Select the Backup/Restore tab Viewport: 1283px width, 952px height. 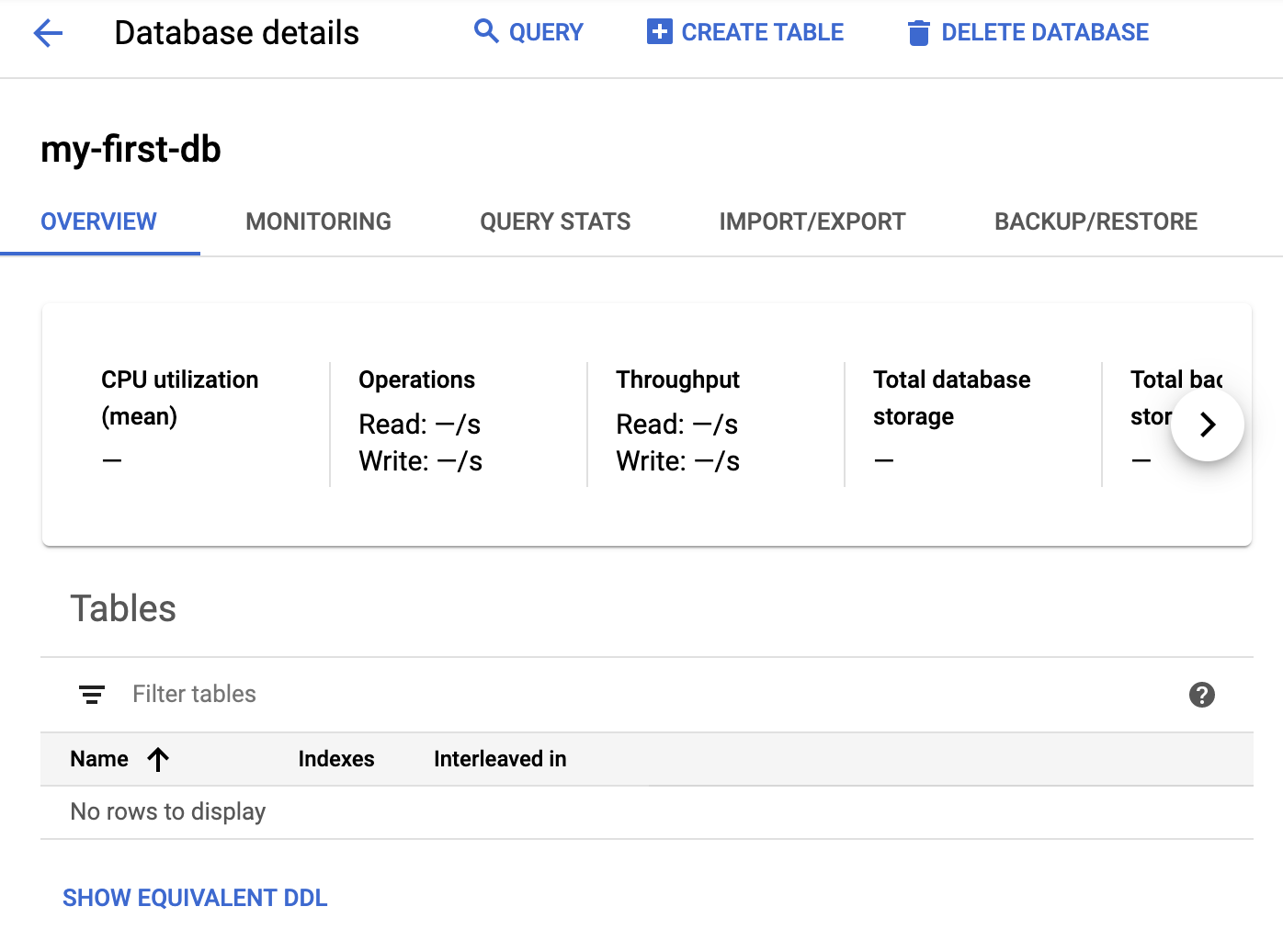pyautogui.click(x=1096, y=221)
